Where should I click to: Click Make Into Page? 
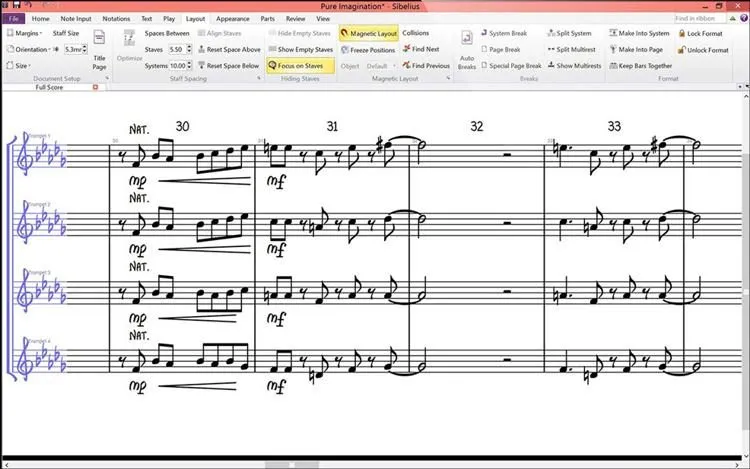(636, 49)
